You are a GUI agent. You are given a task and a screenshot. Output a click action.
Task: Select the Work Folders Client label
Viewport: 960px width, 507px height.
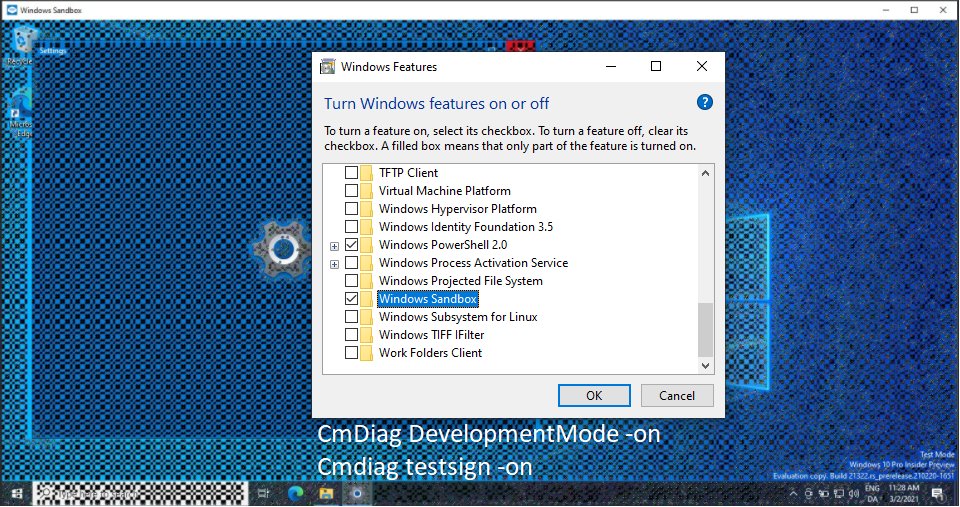coord(430,353)
